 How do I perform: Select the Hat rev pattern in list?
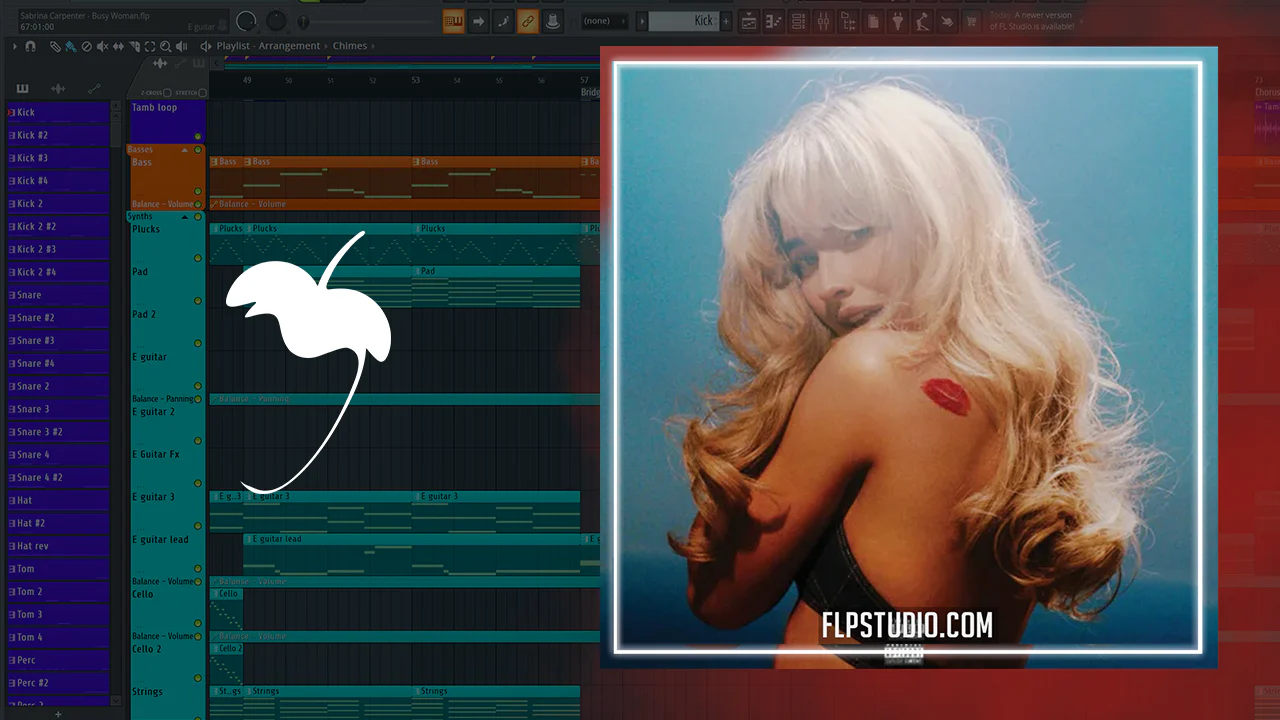pyautogui.click(x=58, y=546)
